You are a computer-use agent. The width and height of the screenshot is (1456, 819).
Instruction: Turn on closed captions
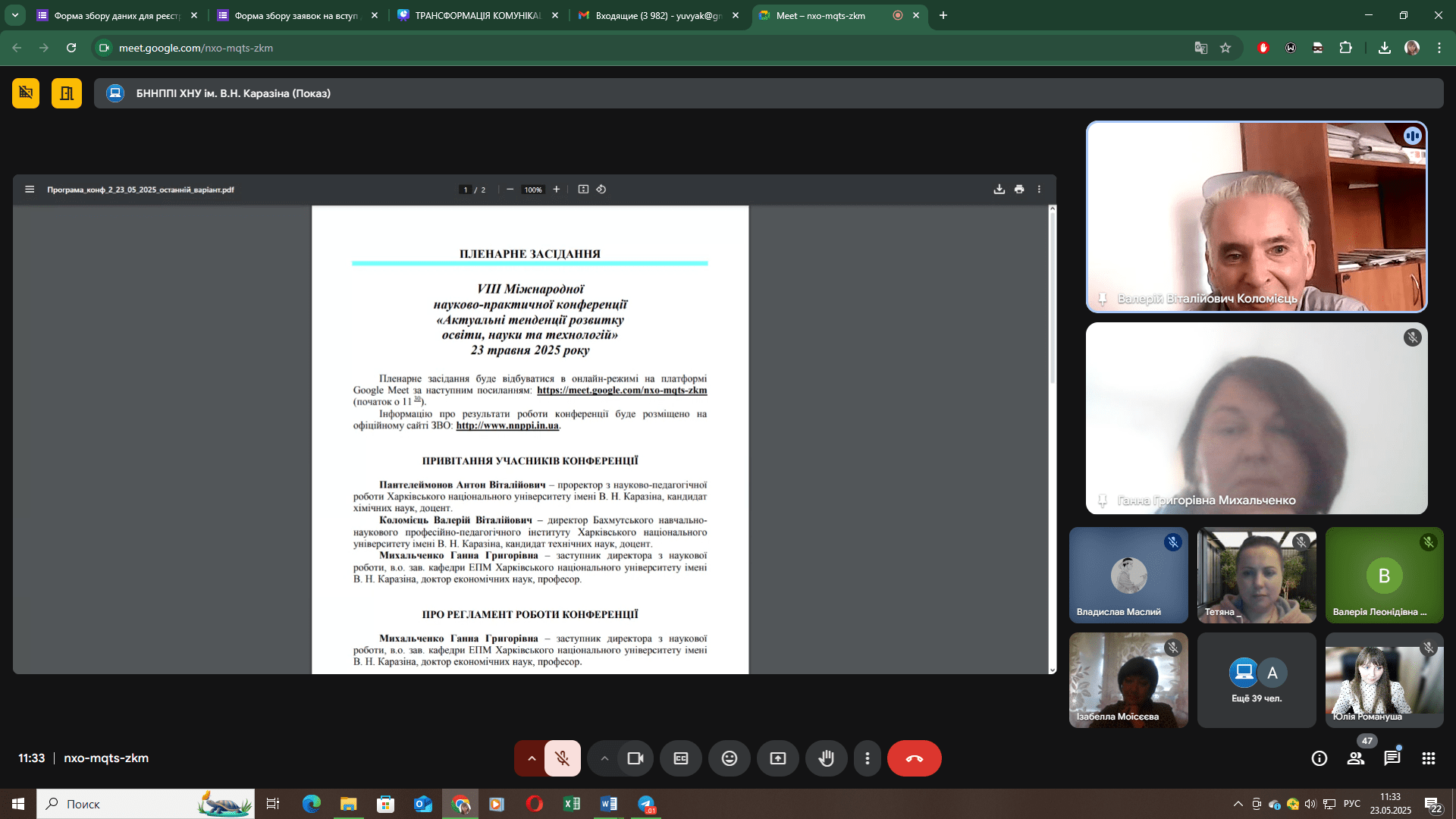pos(680,758)
